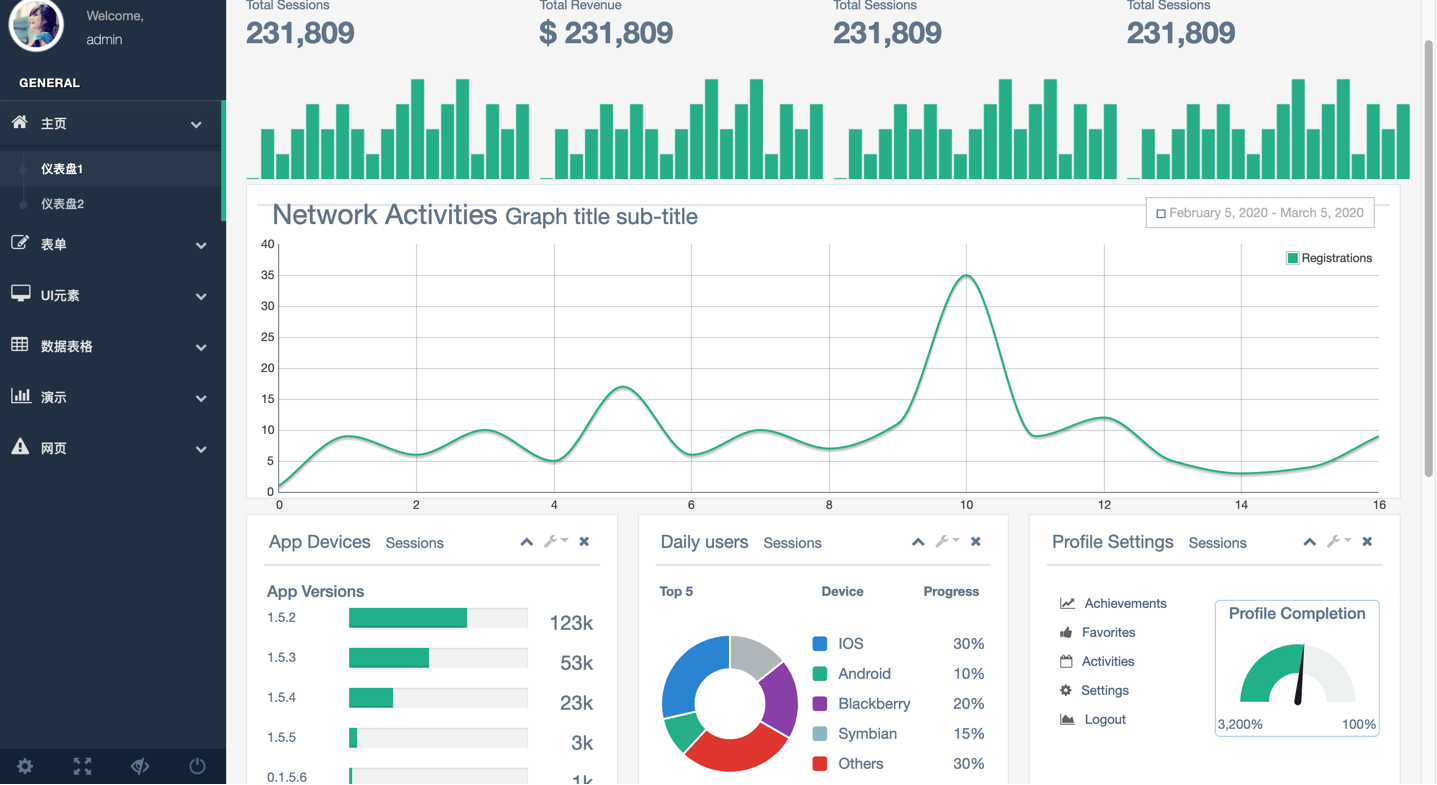This screenshot has width=1437, height=785.
Task: Click the device usage donut chart
Action: [730, 704]
